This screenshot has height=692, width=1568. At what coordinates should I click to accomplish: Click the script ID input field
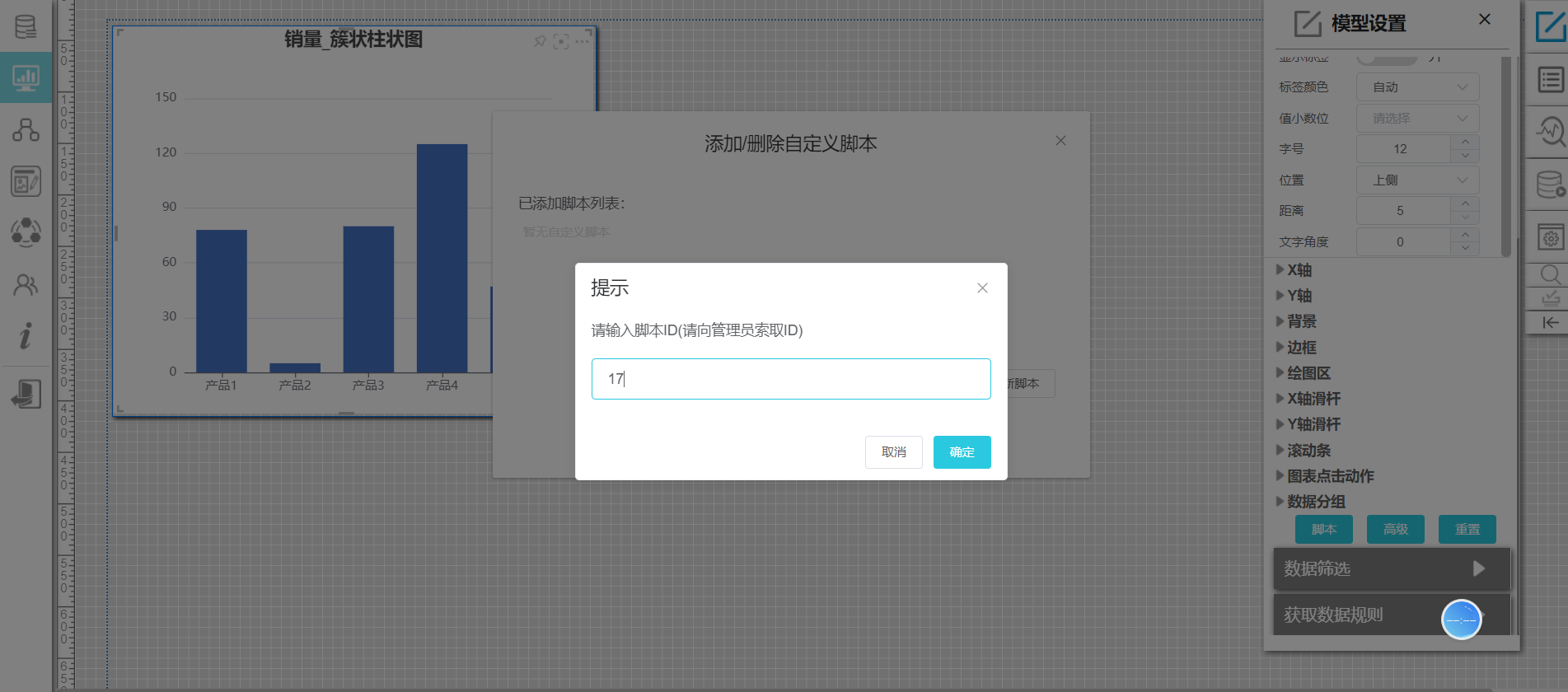(x=790, y=379)
